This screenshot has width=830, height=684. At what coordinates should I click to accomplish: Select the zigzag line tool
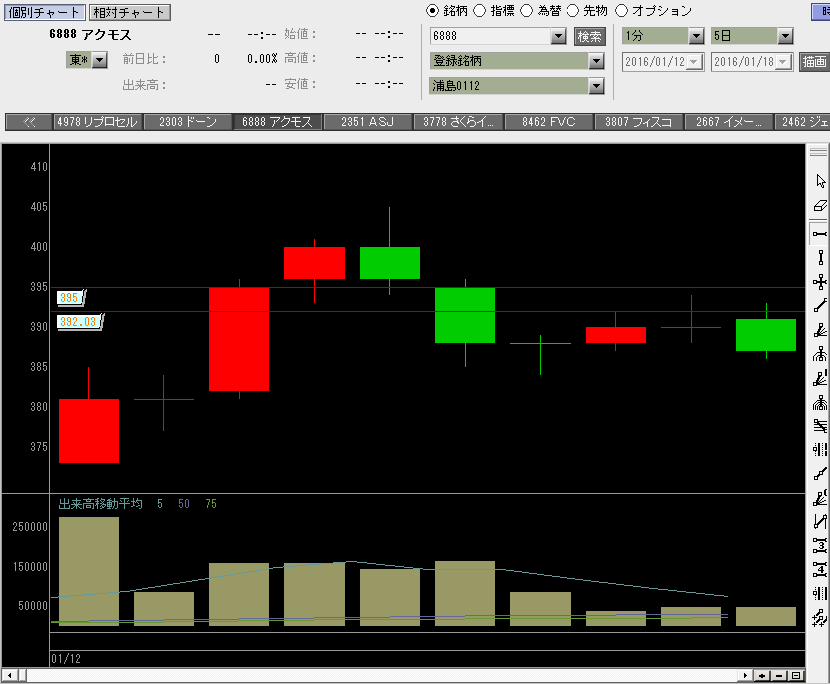click(x=820, y=522)
